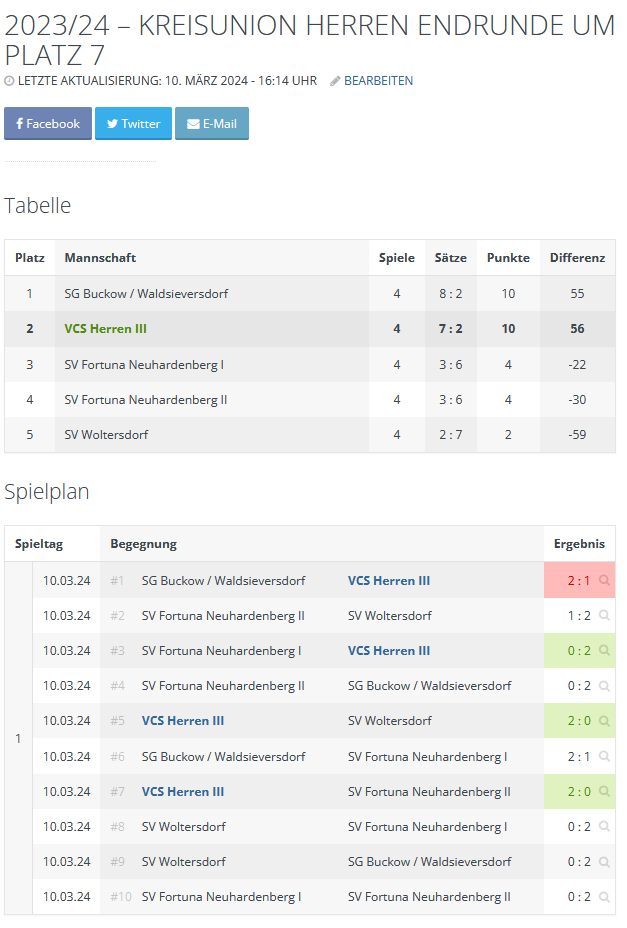Click the Punkte column header

coord(508,258)
